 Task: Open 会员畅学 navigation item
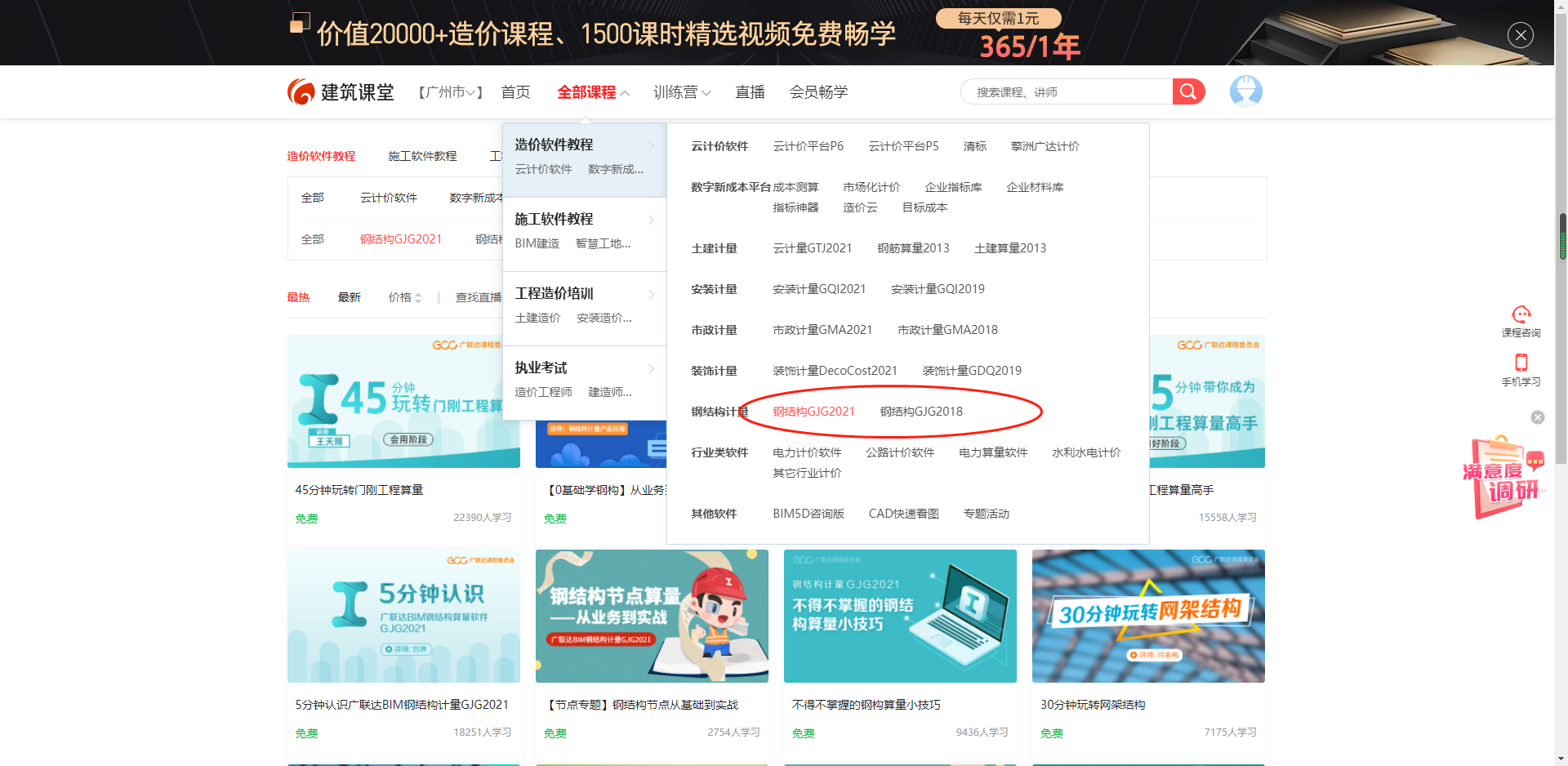818,92
